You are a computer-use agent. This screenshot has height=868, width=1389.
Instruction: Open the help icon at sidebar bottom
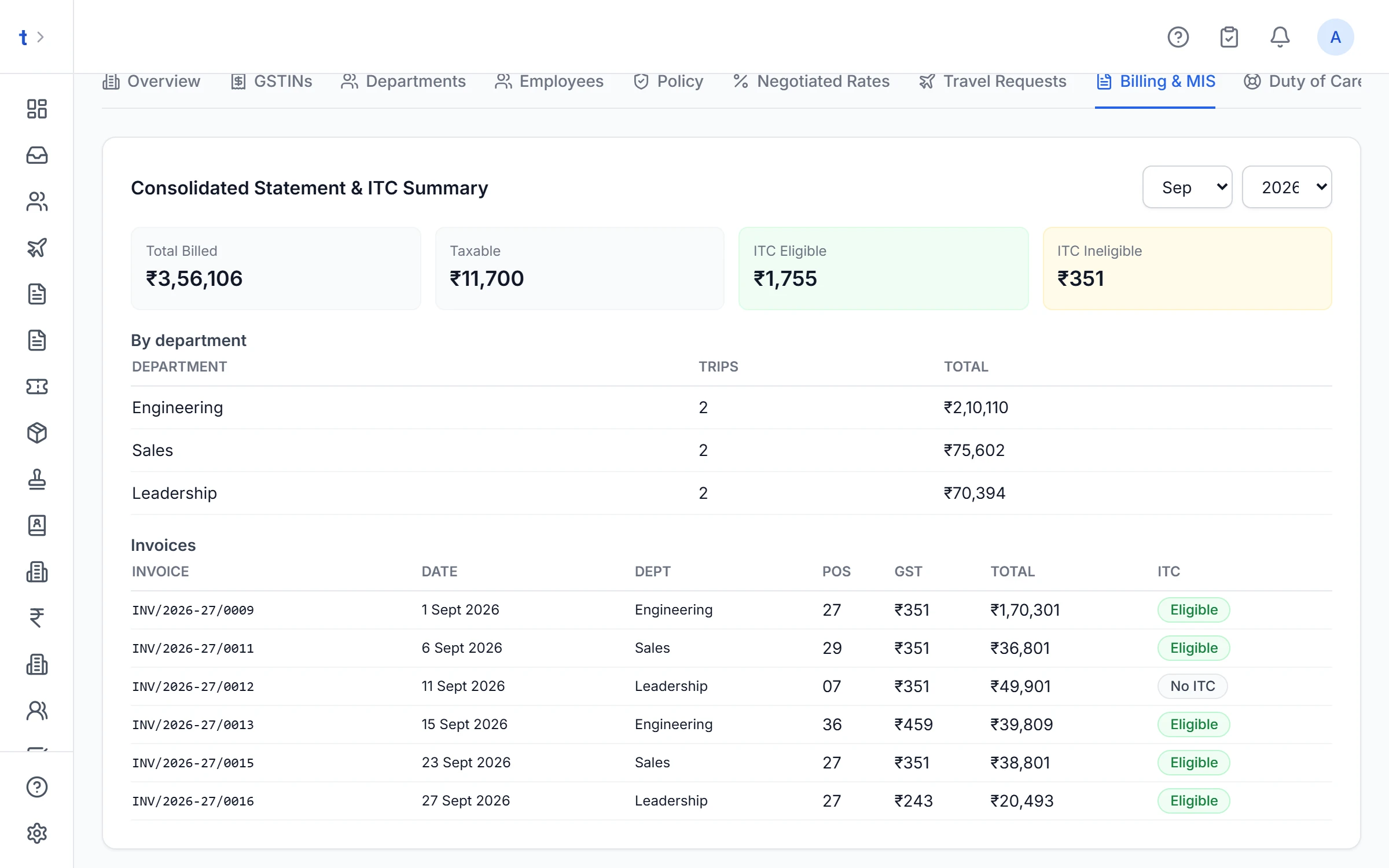click(x=37, y=787)
